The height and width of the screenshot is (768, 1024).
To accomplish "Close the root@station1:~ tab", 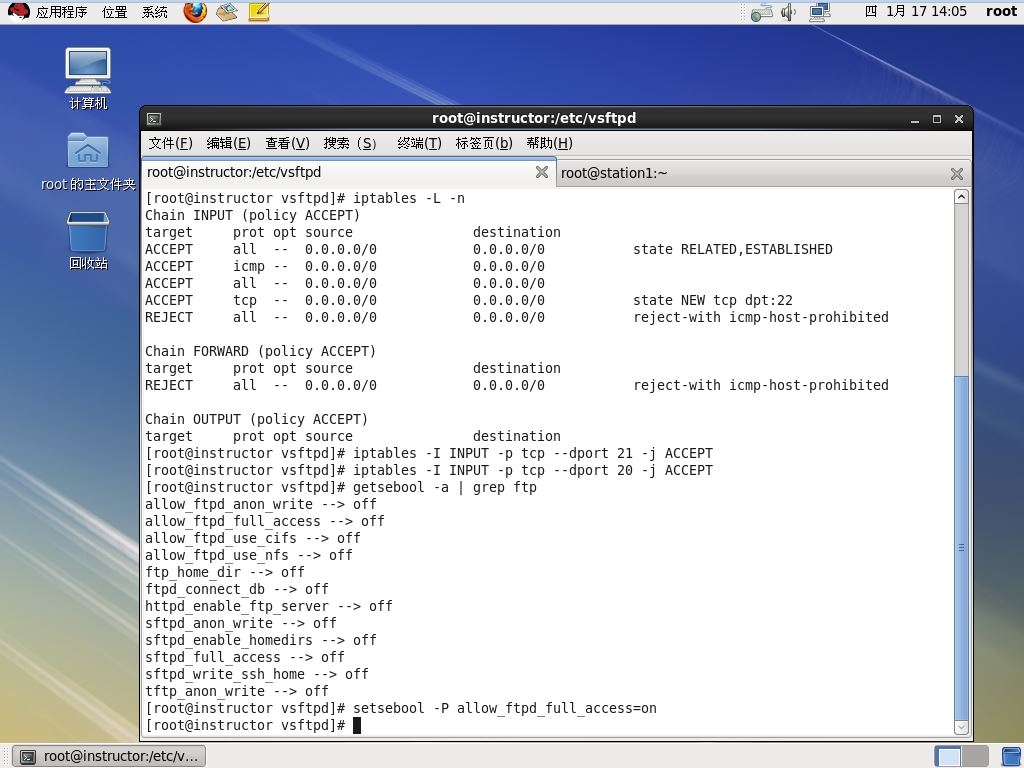I will [x=957, y=173].
